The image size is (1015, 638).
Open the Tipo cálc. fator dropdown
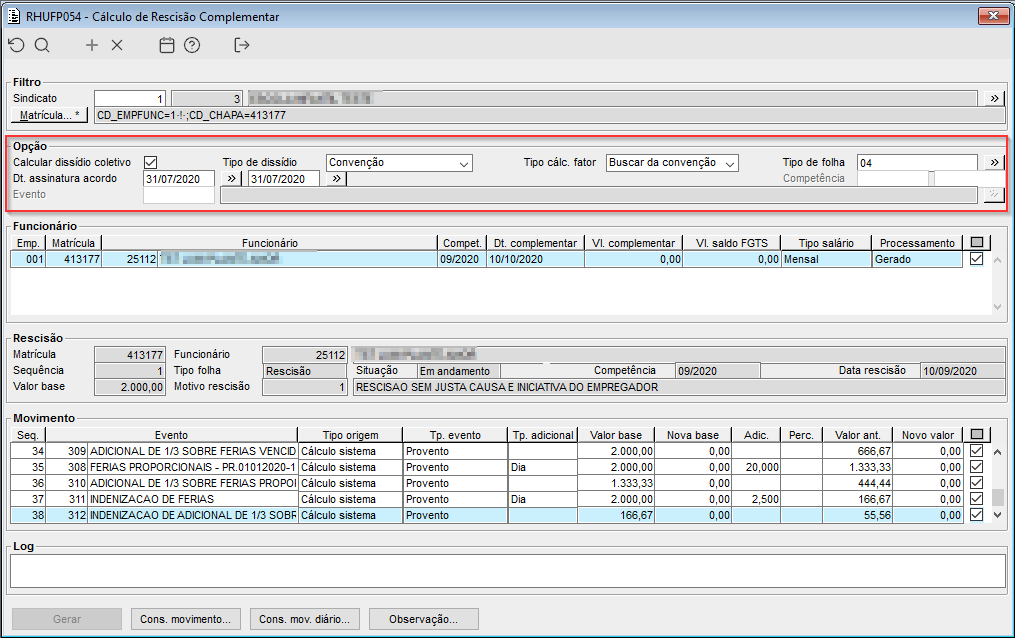(672, 163)
